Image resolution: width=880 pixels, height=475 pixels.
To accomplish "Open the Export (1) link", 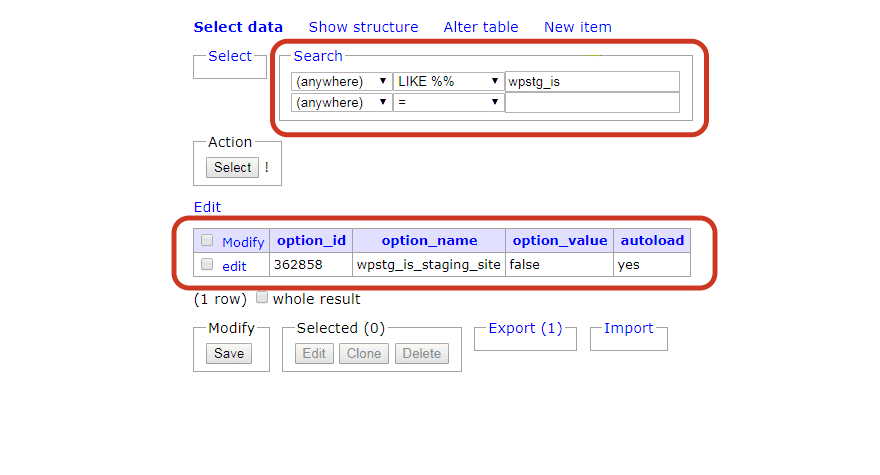I will tap(525, 328).
